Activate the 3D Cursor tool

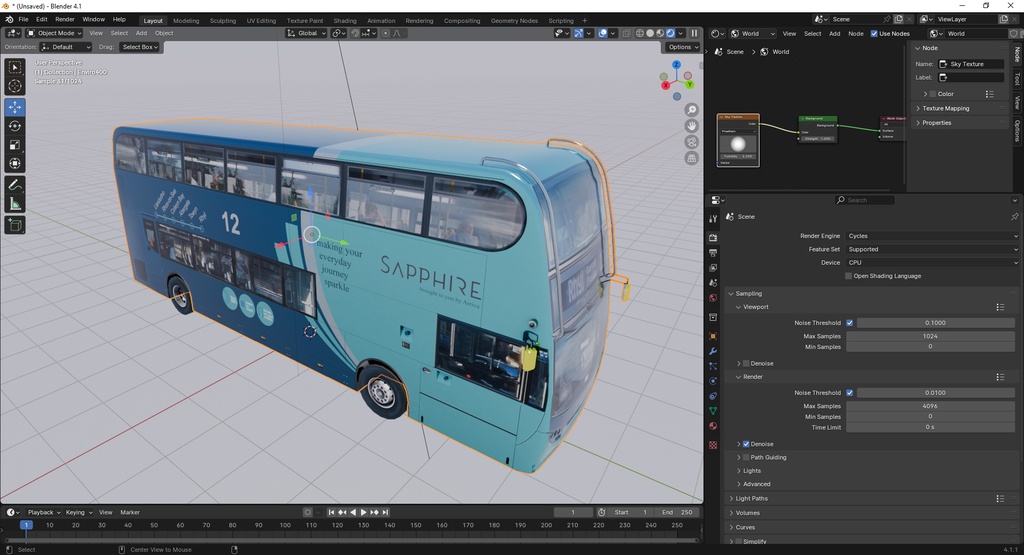tap(15, 86)
